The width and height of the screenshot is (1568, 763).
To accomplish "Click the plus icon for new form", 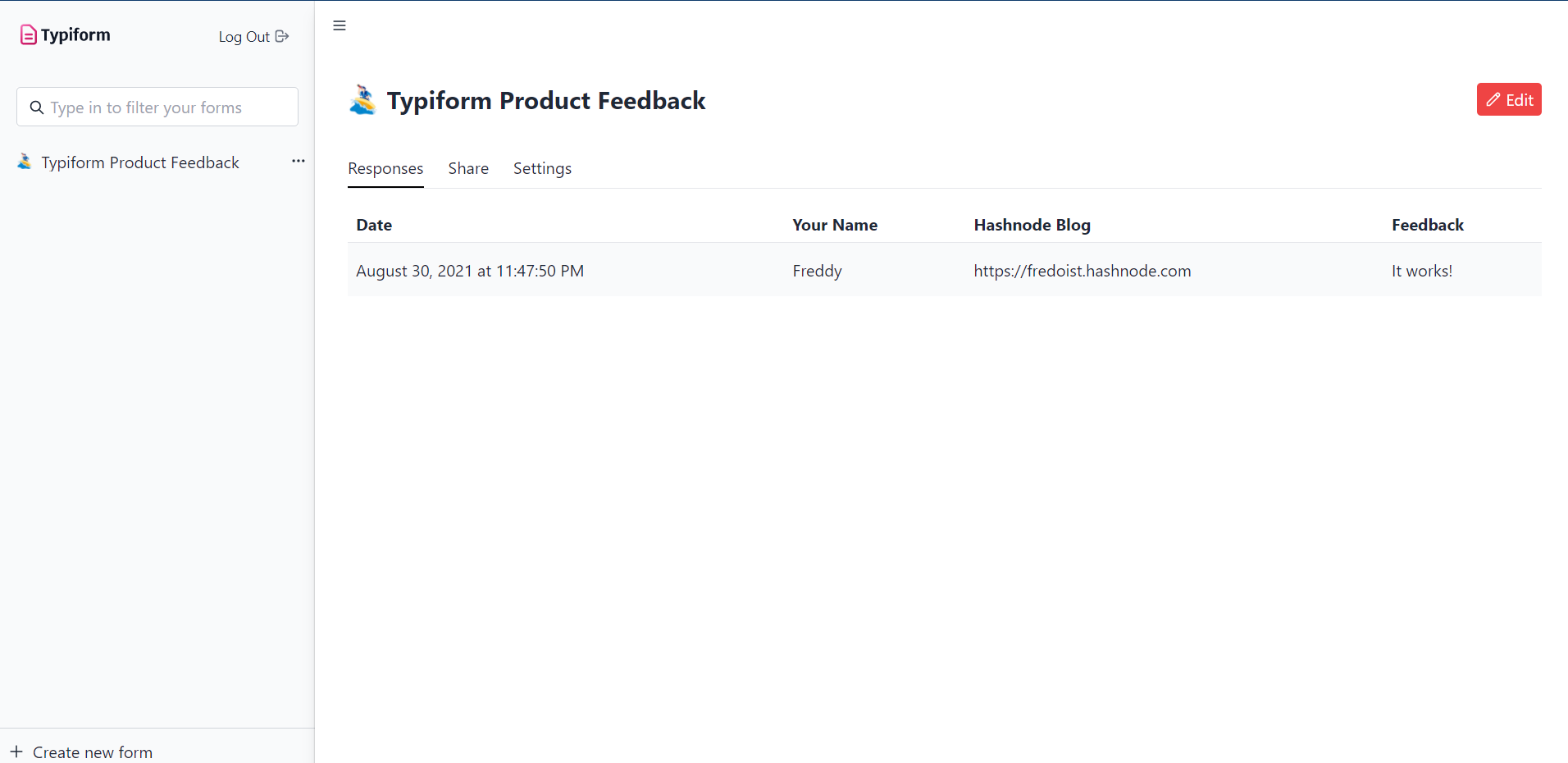I will 16,752.
